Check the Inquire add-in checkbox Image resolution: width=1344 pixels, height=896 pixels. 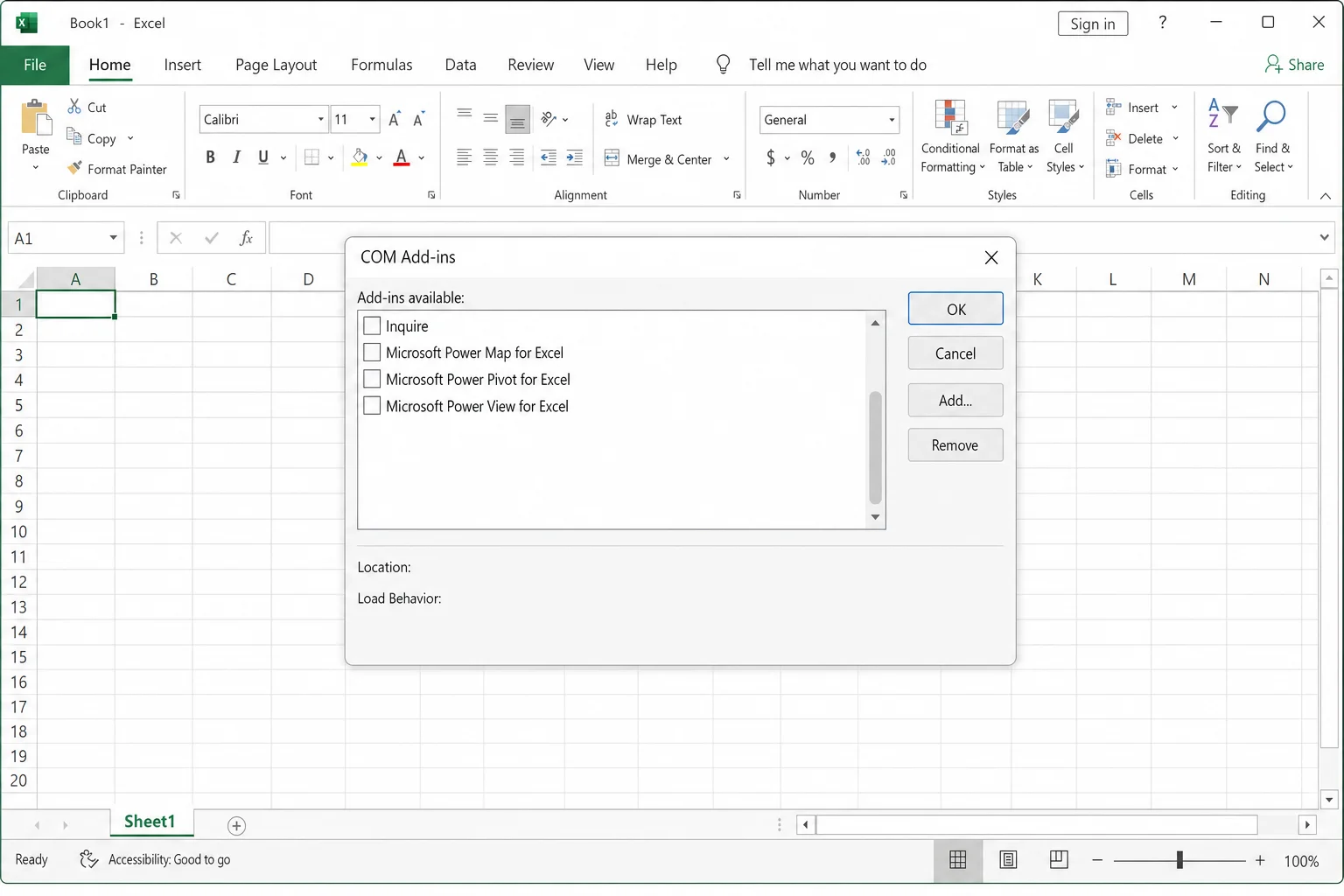click(x=372, y=325)
